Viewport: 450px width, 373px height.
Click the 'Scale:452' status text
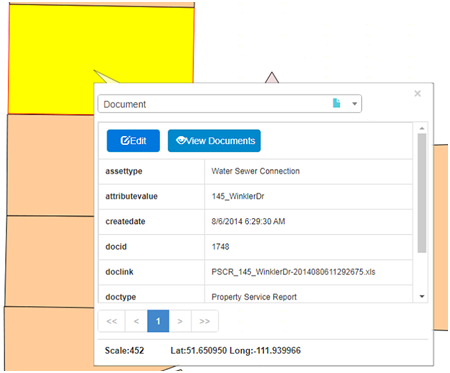click(x=124, y=351)
